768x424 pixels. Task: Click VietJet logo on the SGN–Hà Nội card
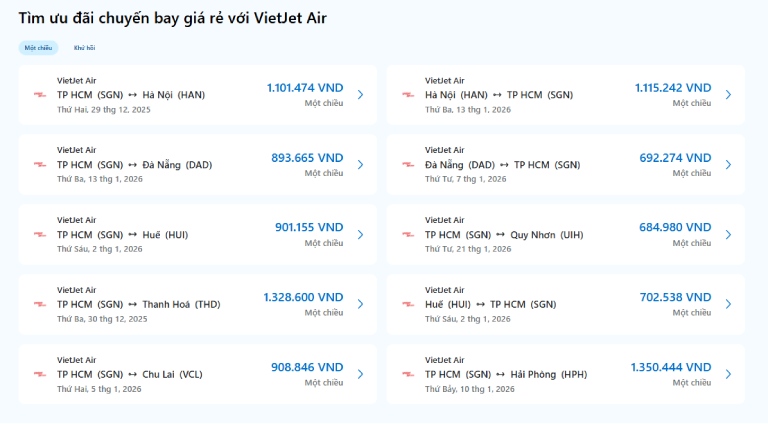point(39,95)
